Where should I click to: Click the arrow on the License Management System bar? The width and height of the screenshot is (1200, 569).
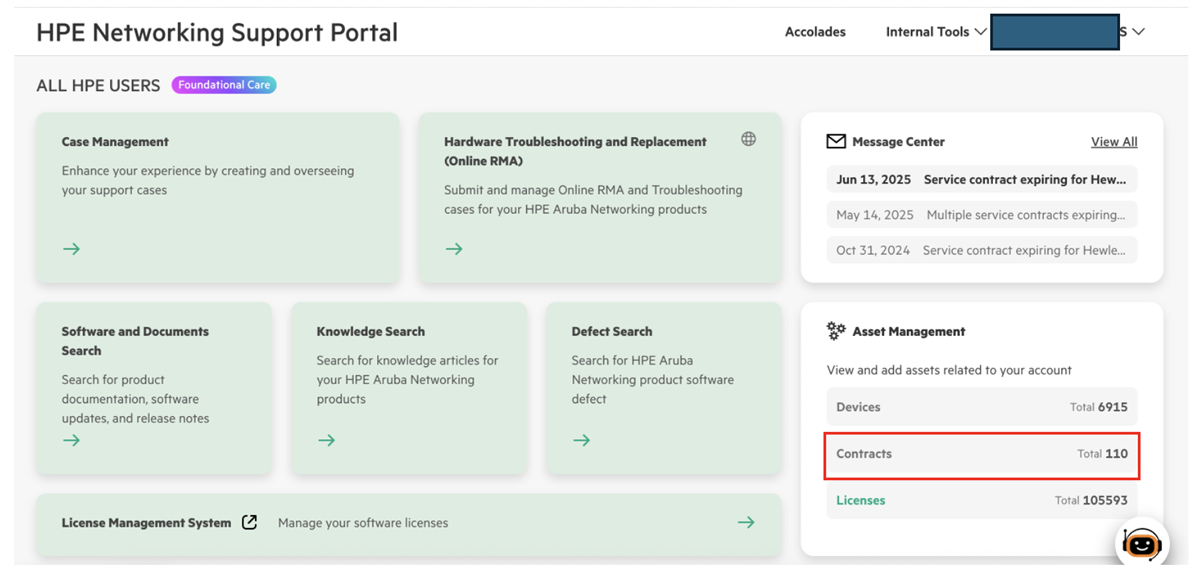[746, 522]
